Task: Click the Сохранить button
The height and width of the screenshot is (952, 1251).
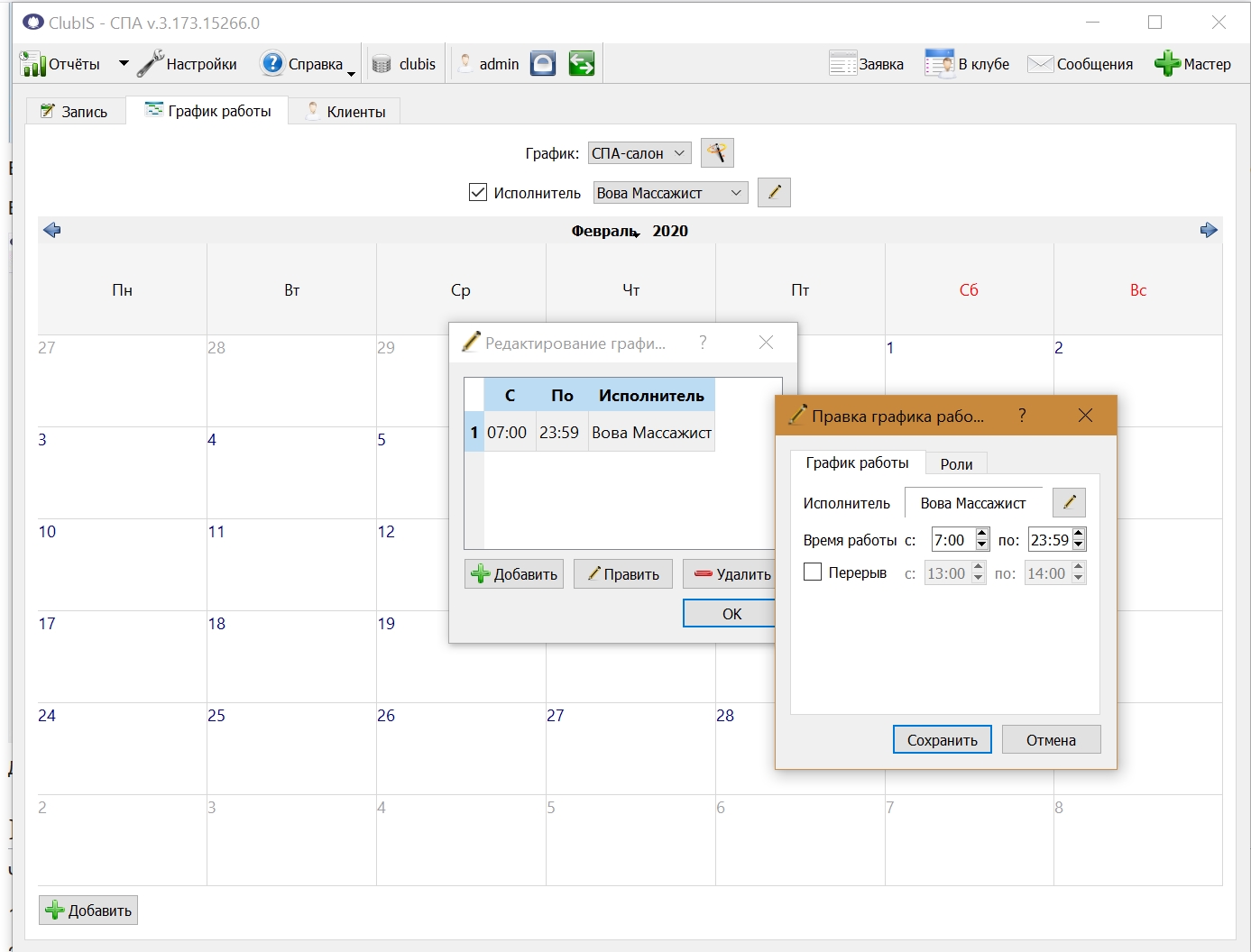Action: 943,740
